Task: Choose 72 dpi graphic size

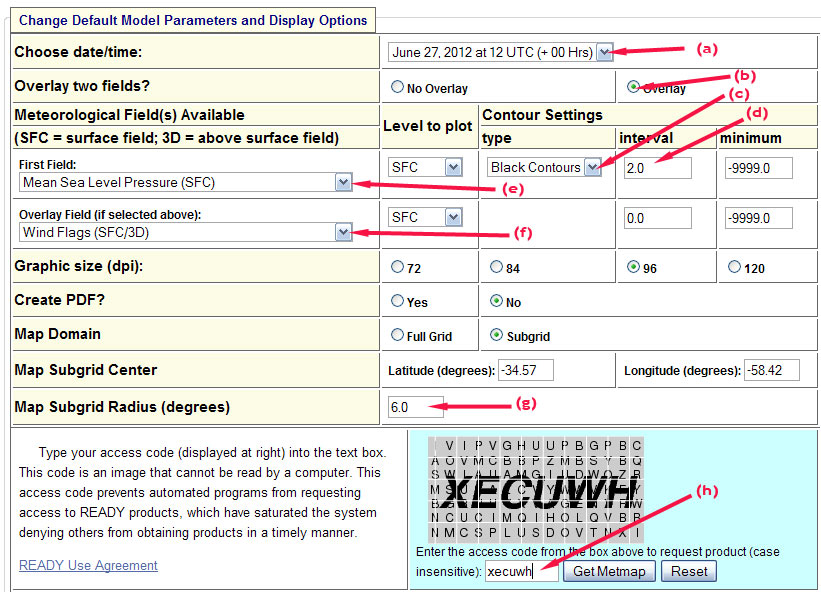Action: (x=397, y=267)
